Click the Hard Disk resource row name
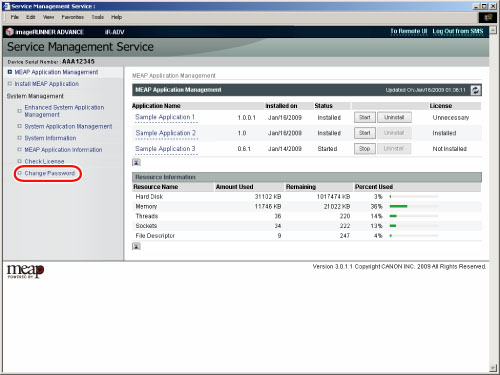The height and width of the screenshot is (375, 500). click(149, 197)
